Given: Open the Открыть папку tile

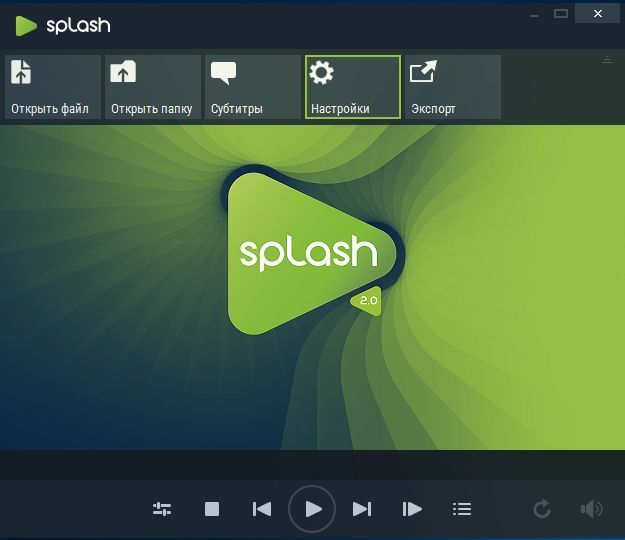Looking at the screenshot, I should [x=153, y=87].
